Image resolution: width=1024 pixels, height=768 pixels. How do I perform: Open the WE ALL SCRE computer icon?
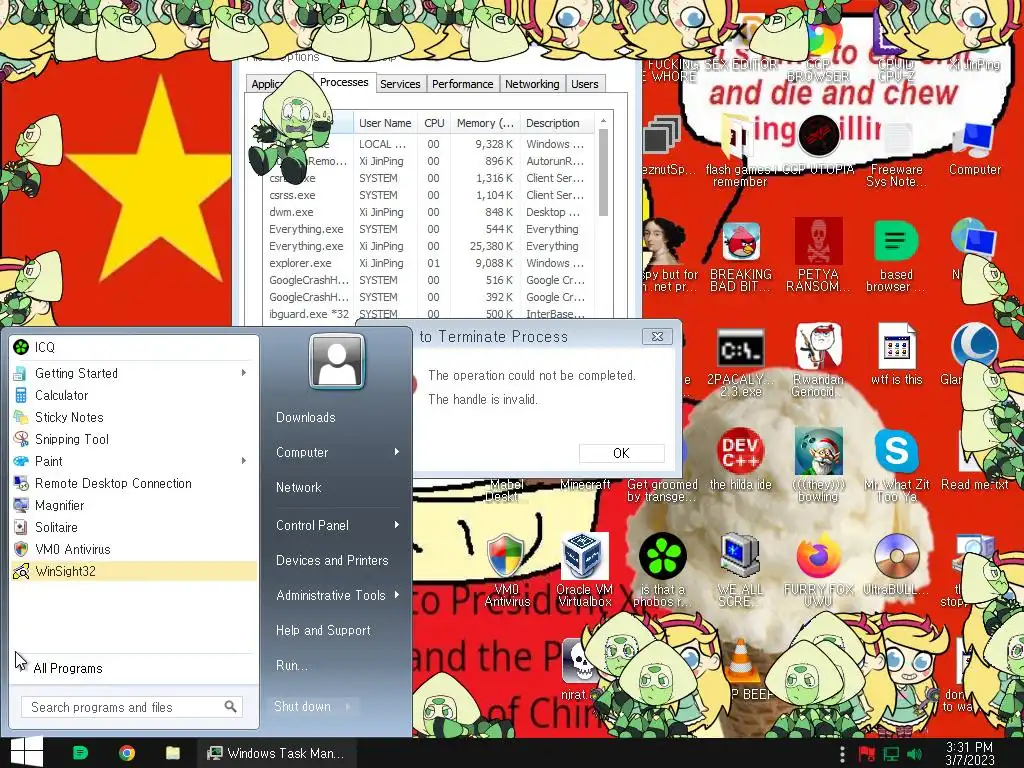[x=741, y=570]
